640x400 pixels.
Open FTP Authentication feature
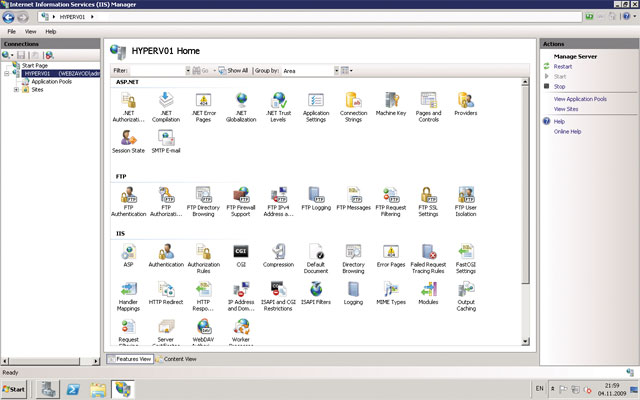(128, 201)
